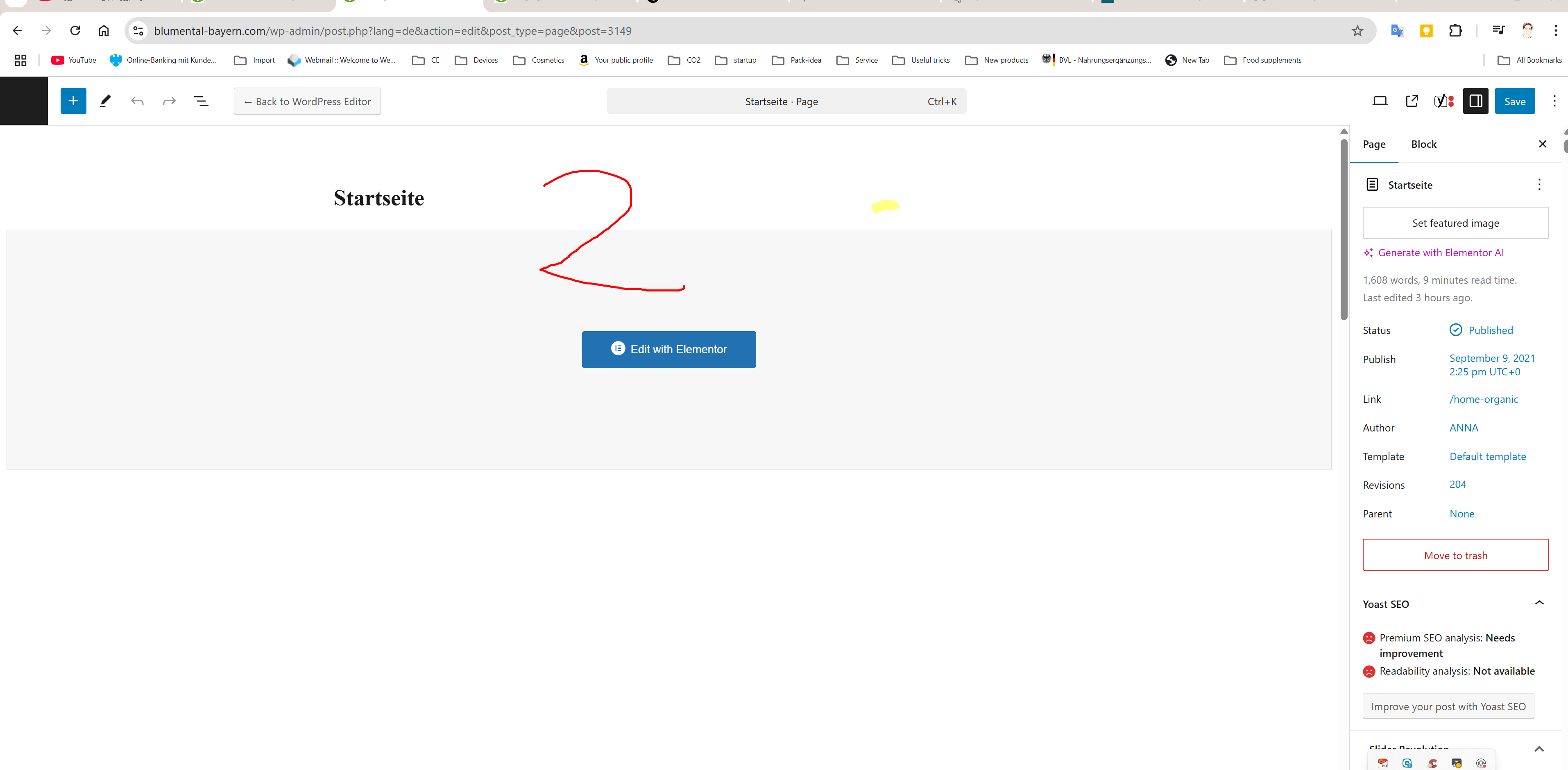Click the block inserter plus button
This screenshot has height=770, width=1568.
73,101
